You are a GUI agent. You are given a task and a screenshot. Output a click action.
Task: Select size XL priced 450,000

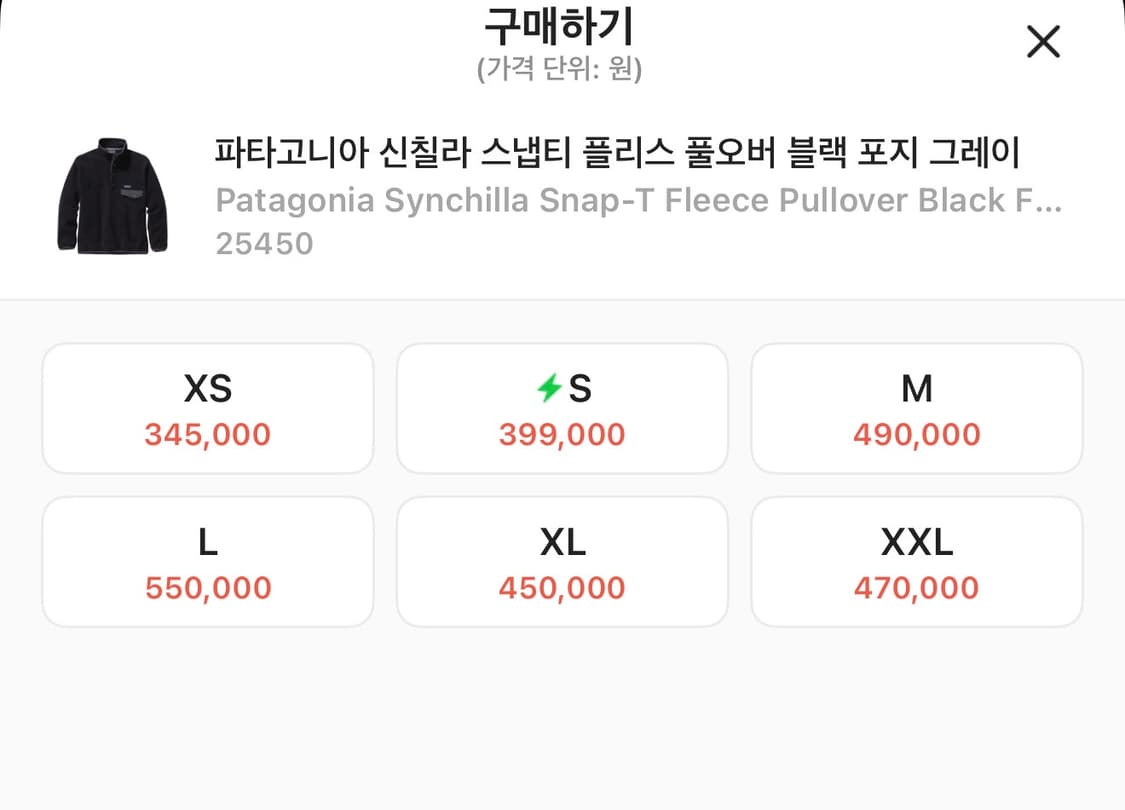click(x=562, y=561)
